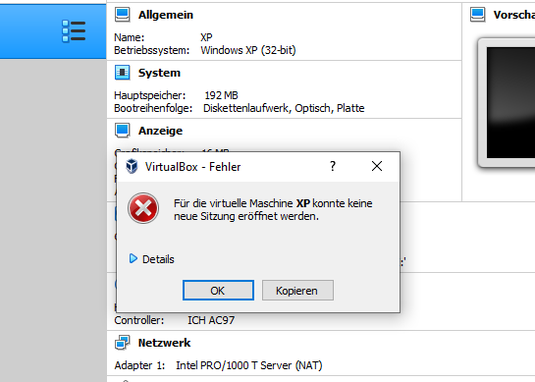Click the 'Bootreihenfolge:' label
This screenshot has height=382, width=535.
click(153, 108)
